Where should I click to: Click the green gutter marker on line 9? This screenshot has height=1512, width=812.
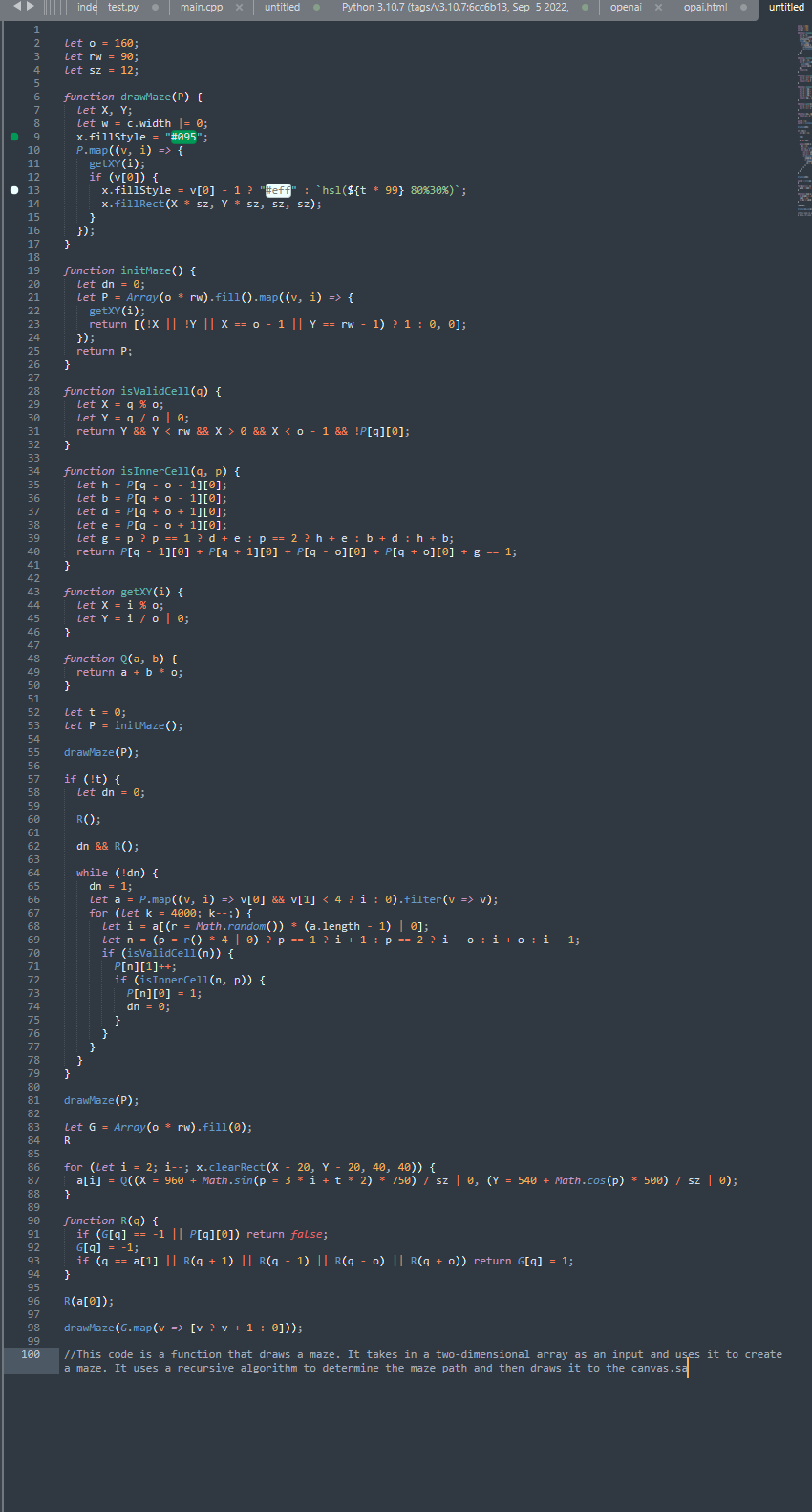tap(14, 137)
